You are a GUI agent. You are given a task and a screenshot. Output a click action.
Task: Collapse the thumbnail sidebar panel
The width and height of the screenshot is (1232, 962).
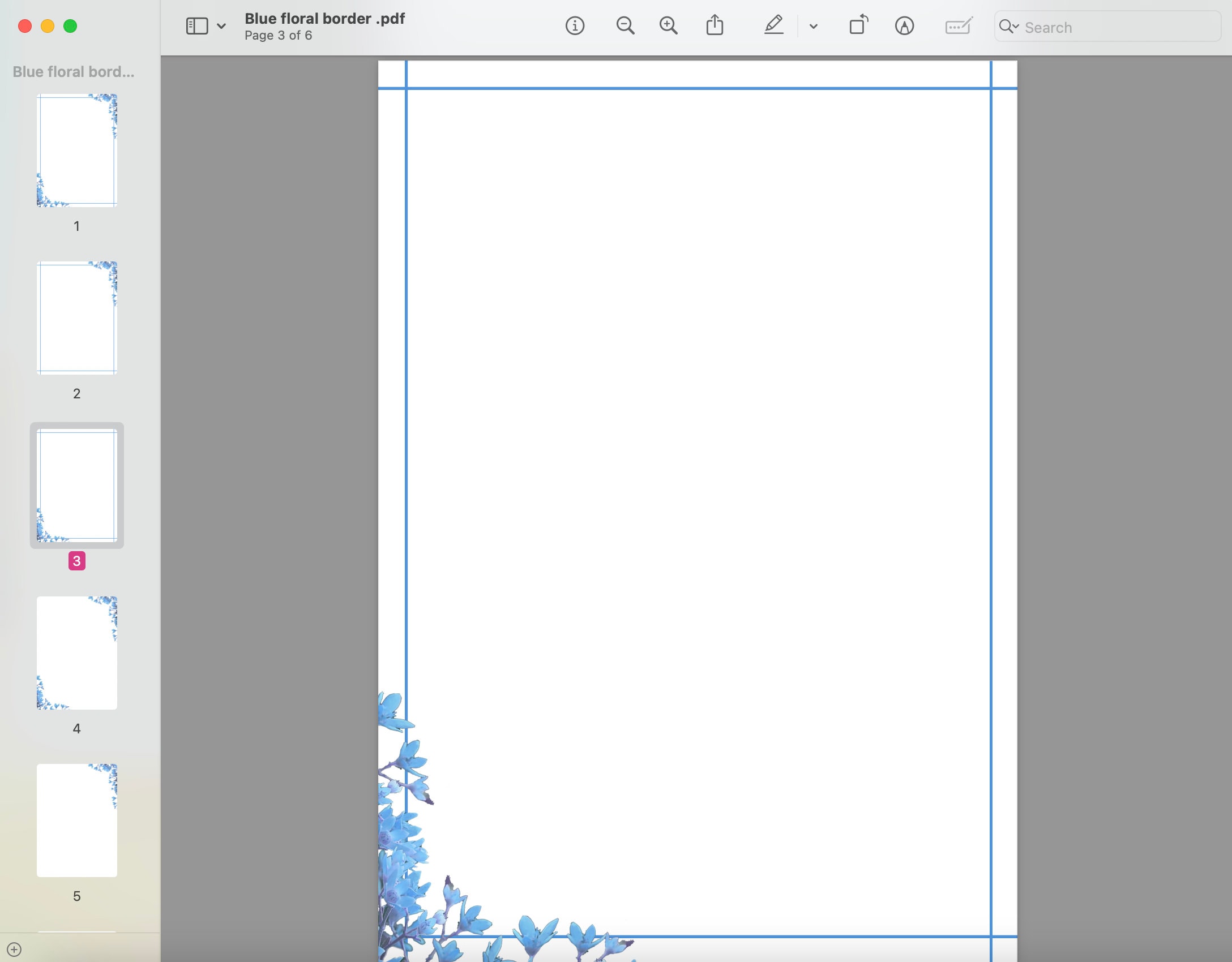[196, 26]
